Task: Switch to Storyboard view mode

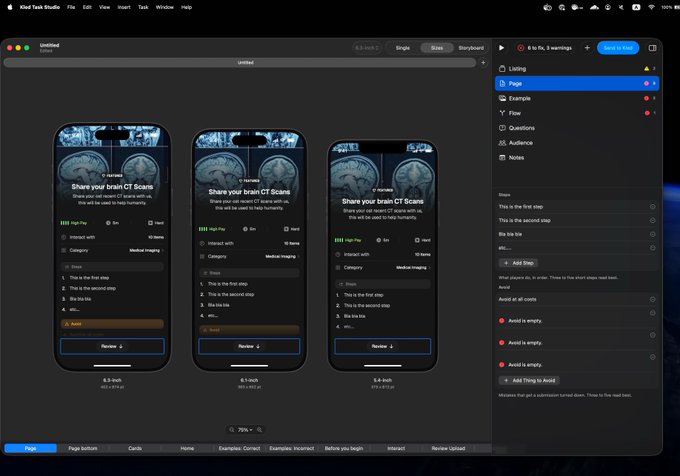Action: (471, 48)
